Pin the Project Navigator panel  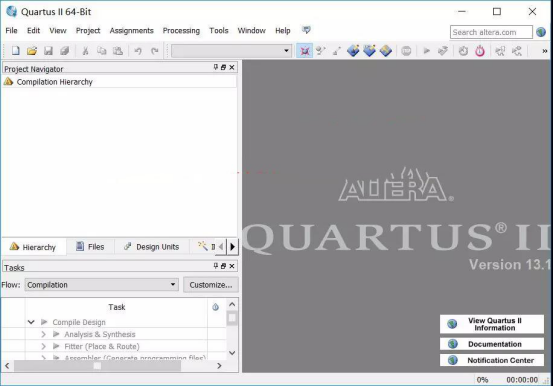216,67
